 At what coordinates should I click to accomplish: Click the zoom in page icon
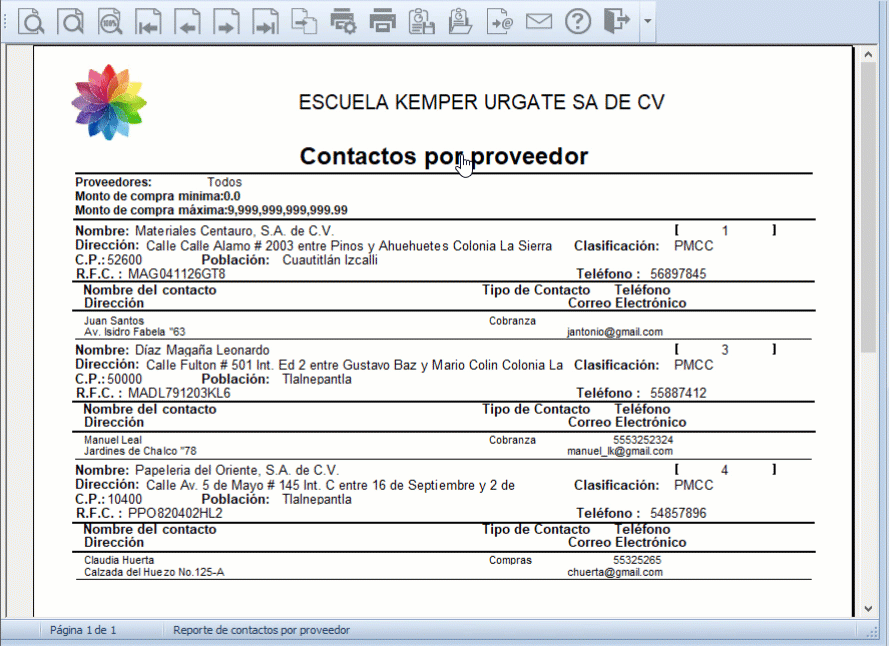click(x=32, y=21)
